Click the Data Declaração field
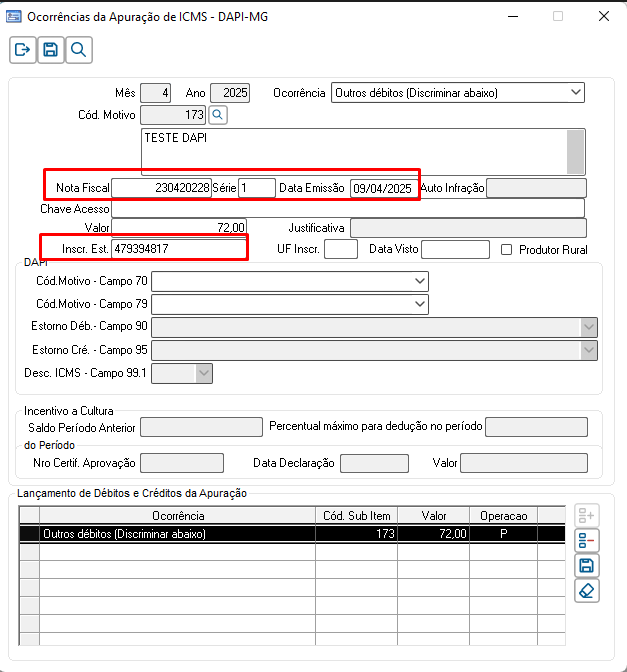Screen dimensions: 627x672 [374, 463]
